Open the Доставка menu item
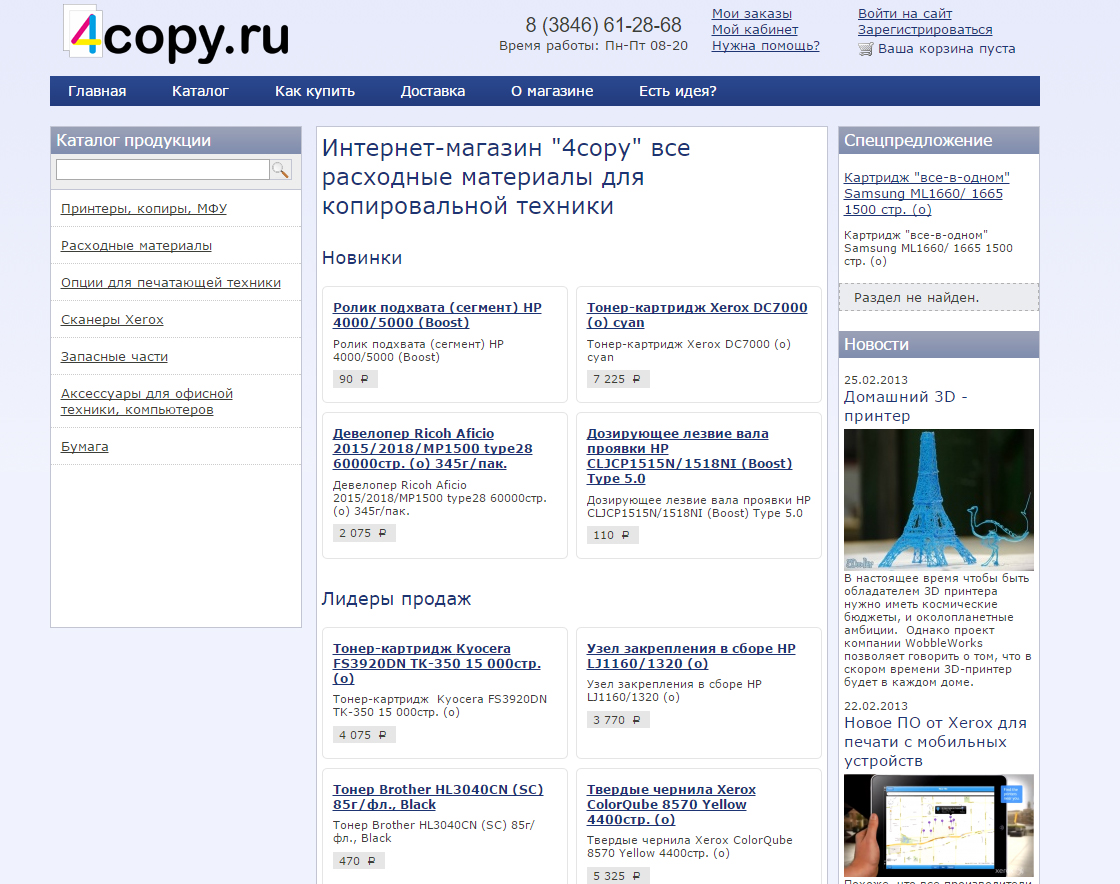The height and width of the screenshot is (884, 1120). (433, 91)
